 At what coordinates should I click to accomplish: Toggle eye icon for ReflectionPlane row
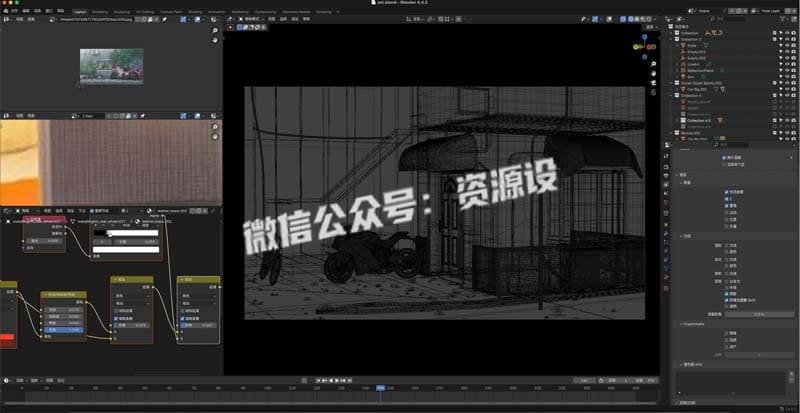coord(787,70)
